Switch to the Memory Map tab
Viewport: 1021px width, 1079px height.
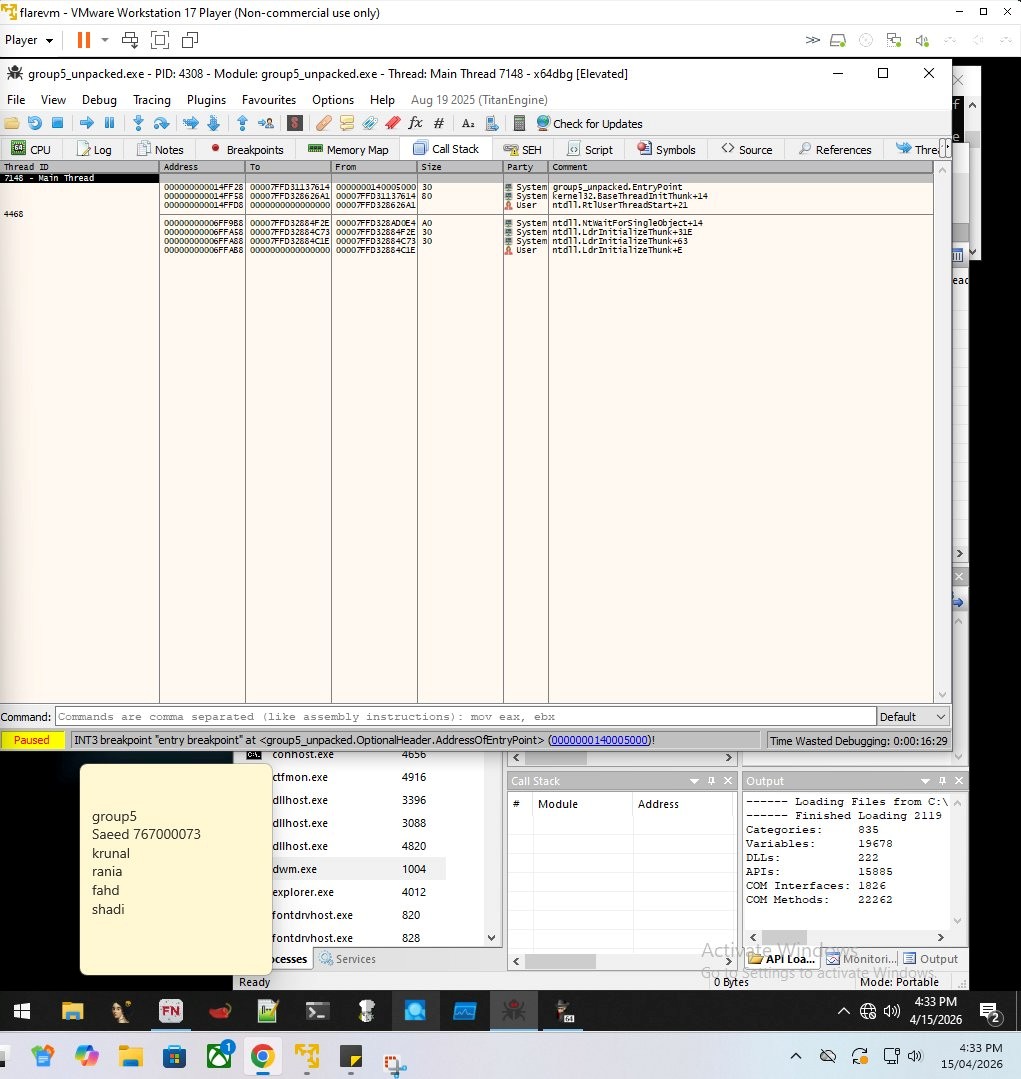[x=348, y=150]
